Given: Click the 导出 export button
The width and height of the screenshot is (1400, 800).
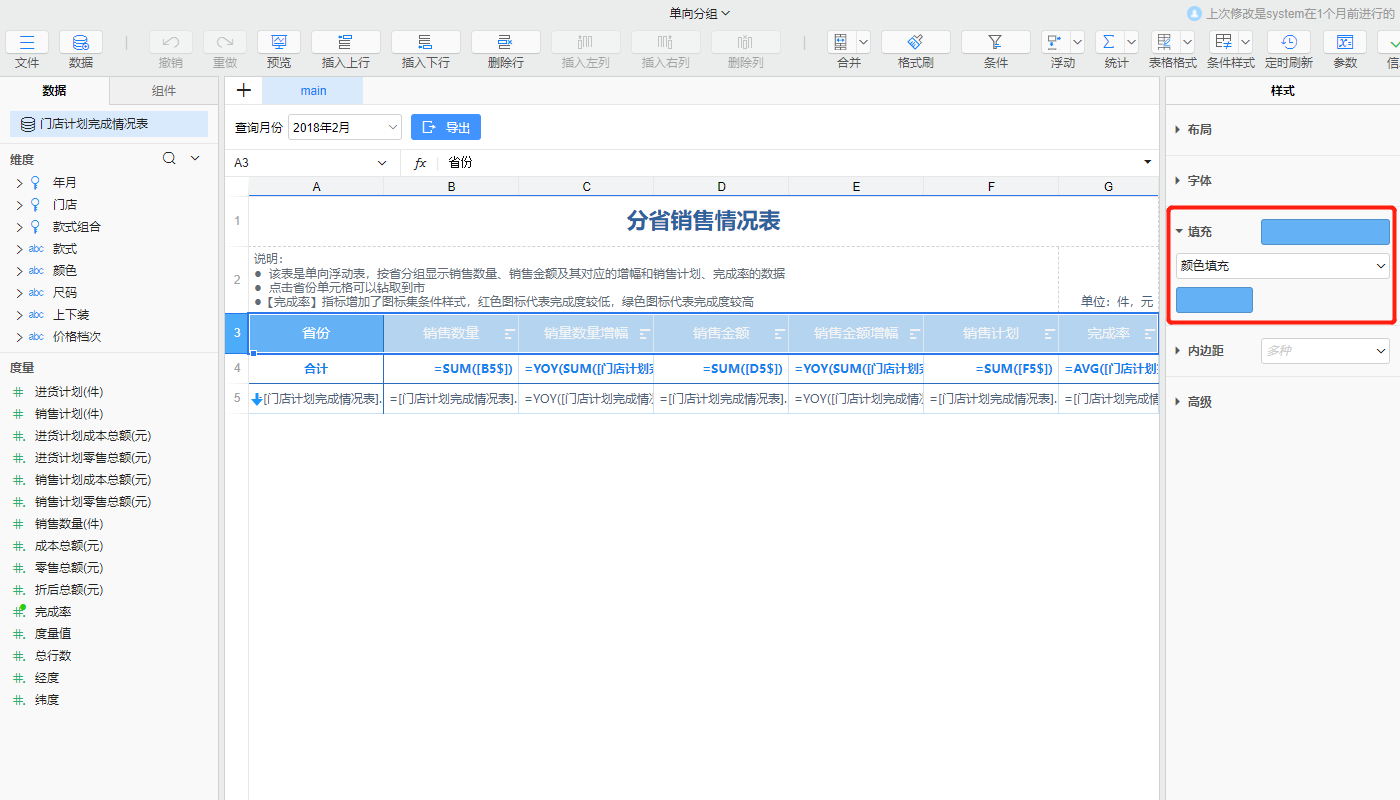Looking at the screenshot, I should tap(446, 127).
